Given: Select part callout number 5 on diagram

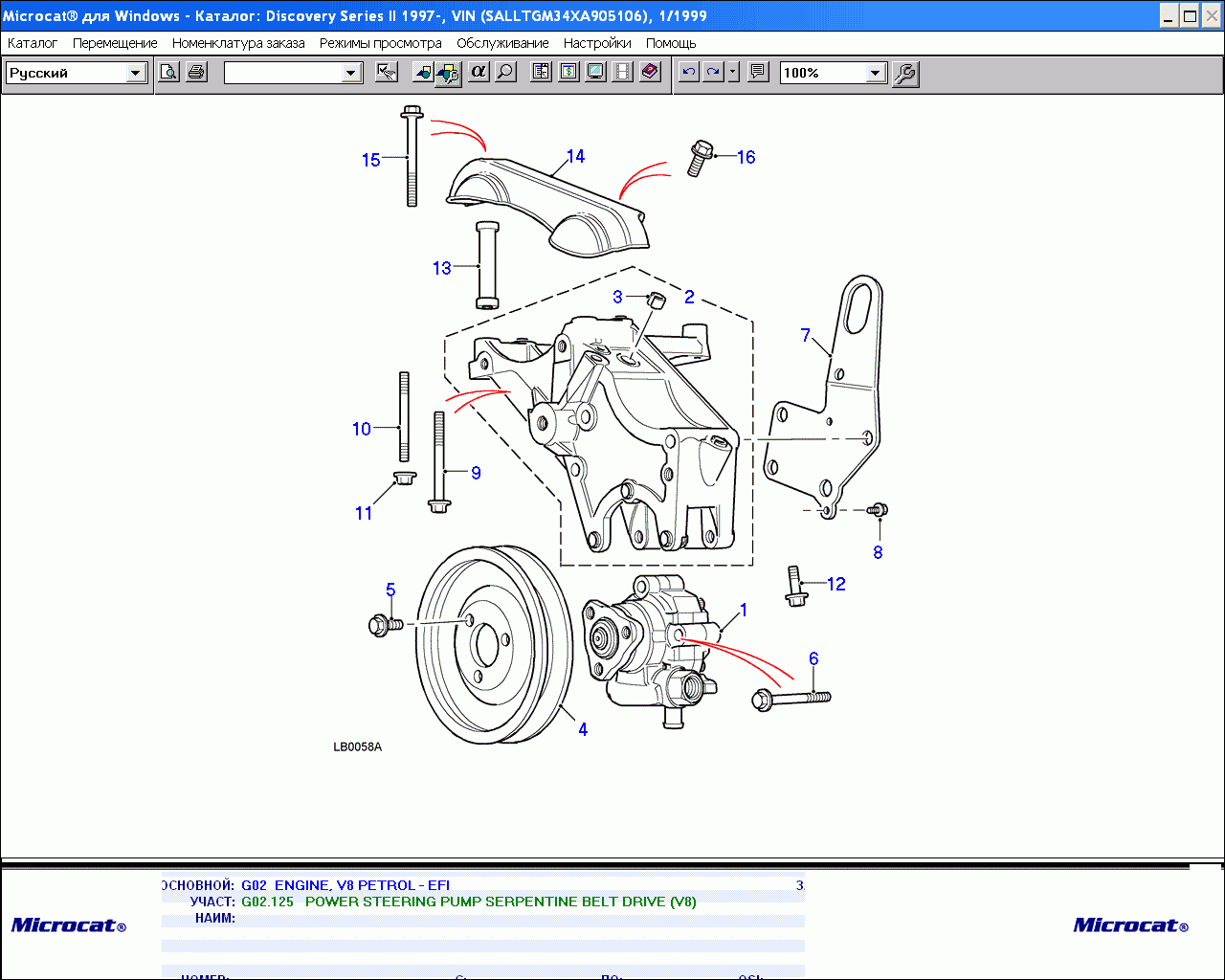Looking at the screenshot, I should tap(390, 590).
